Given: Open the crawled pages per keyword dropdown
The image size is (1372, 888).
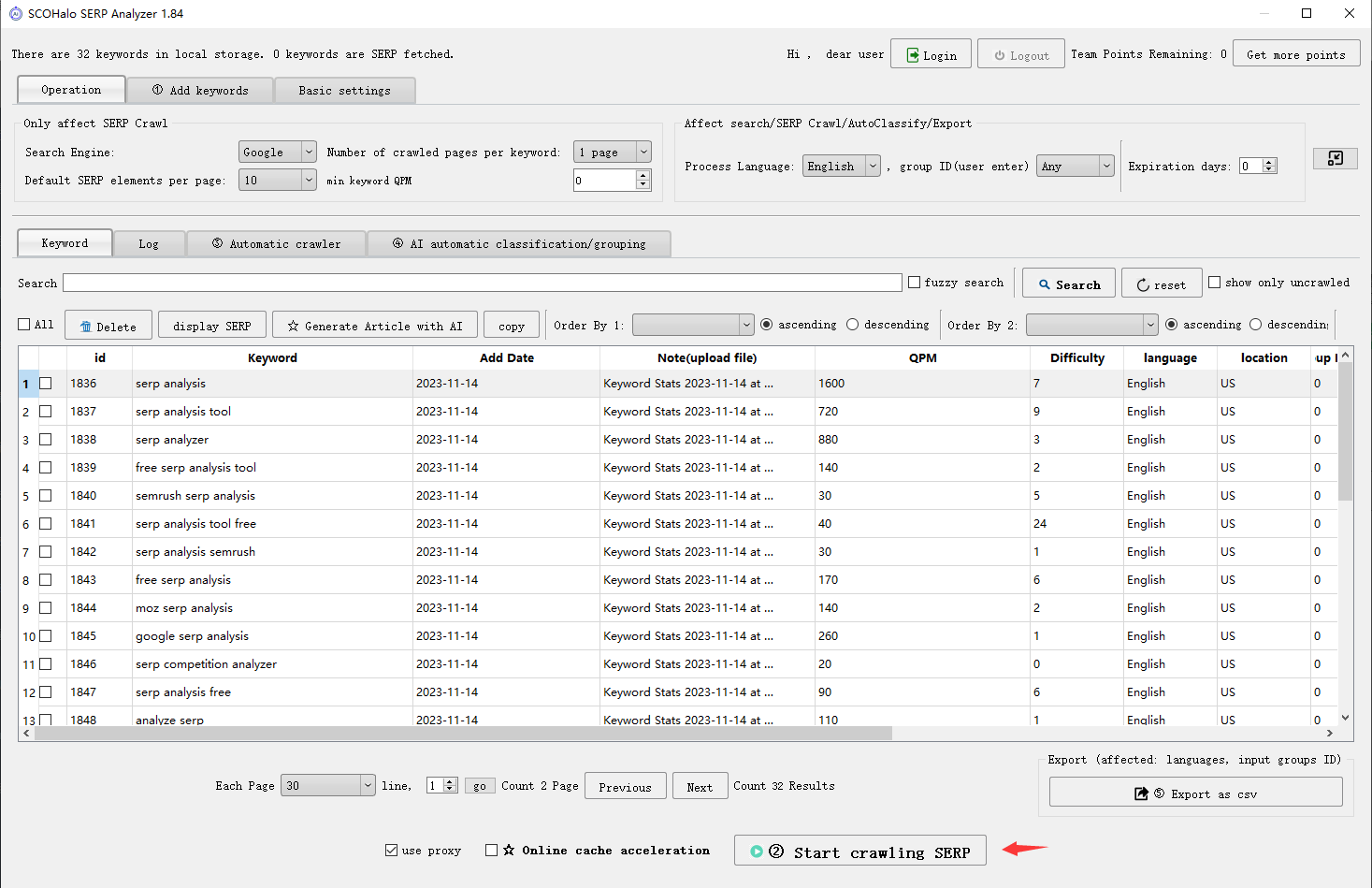Looking at the screenshot, I should pos(612,152).
